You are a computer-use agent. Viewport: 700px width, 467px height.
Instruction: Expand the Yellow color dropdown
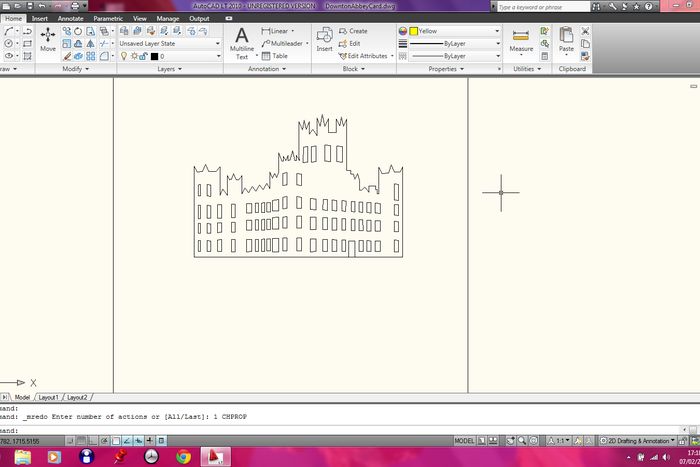(497, 31)
